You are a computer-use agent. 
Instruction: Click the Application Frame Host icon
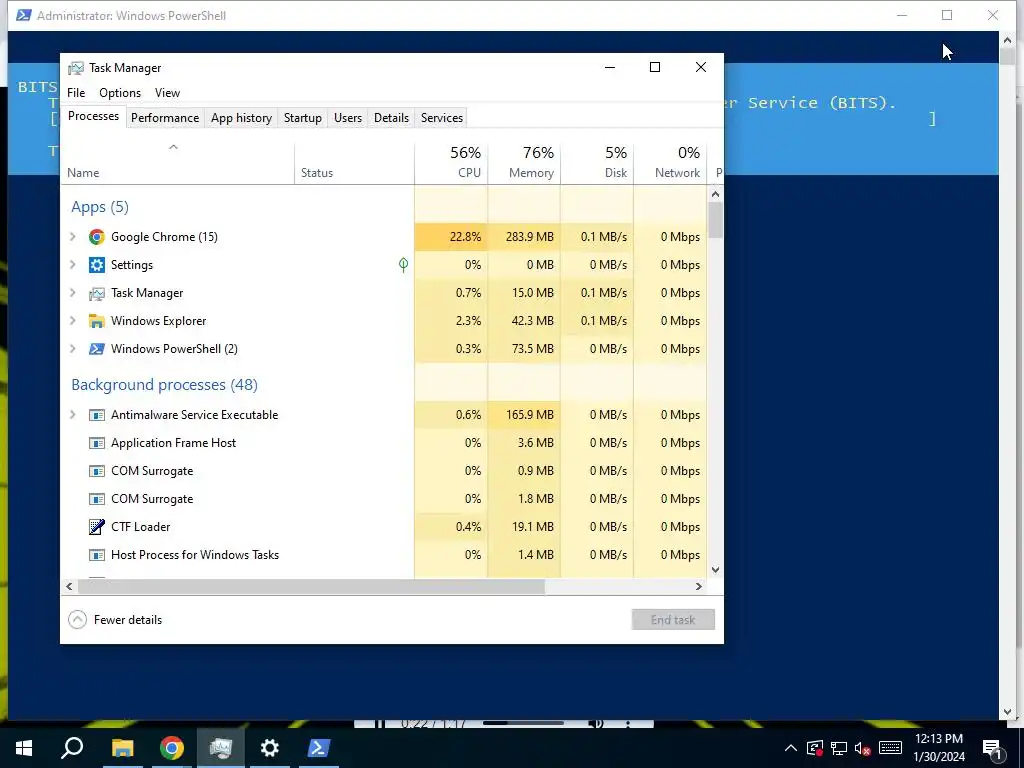click(x=97, y=443)
